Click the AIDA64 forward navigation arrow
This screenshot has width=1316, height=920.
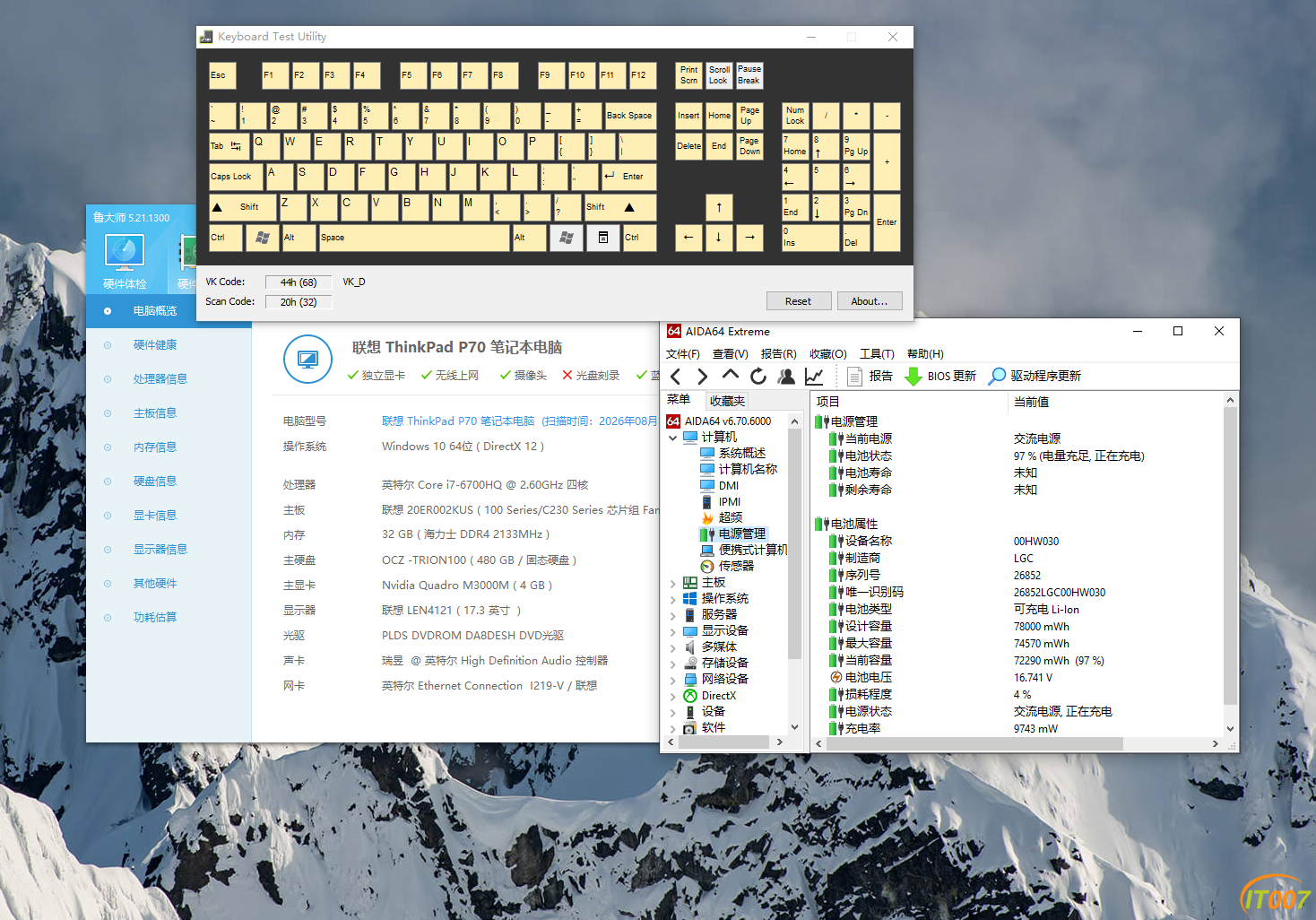[703, 377]
